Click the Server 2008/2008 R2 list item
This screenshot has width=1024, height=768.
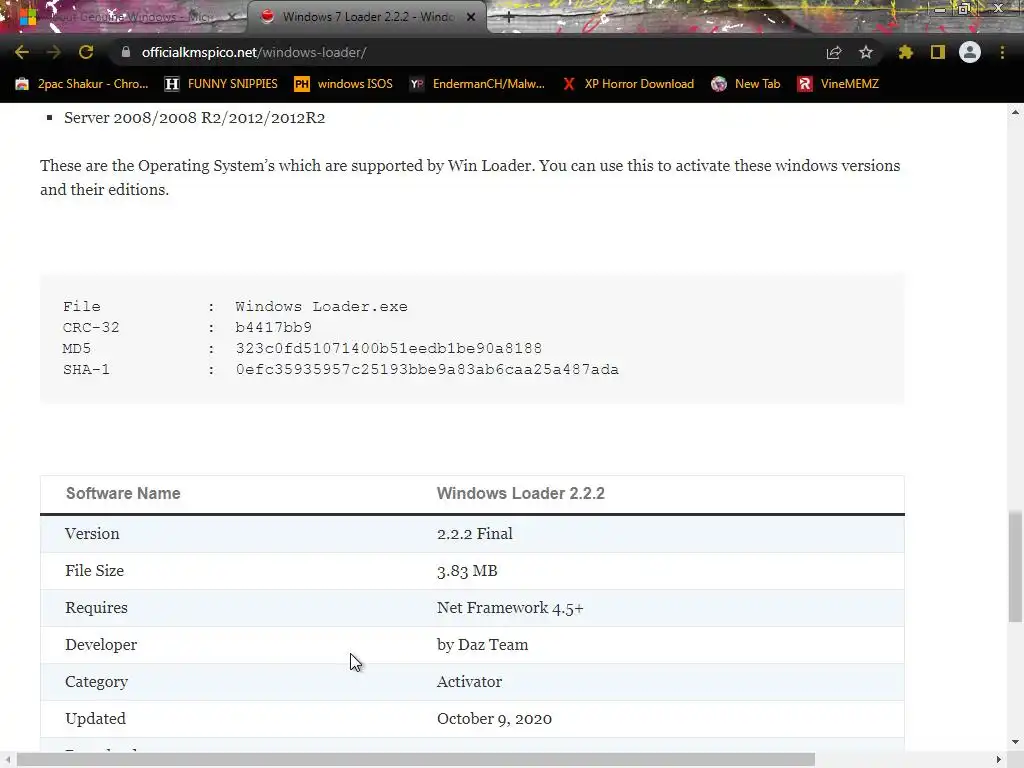click(x=195, y=118)
